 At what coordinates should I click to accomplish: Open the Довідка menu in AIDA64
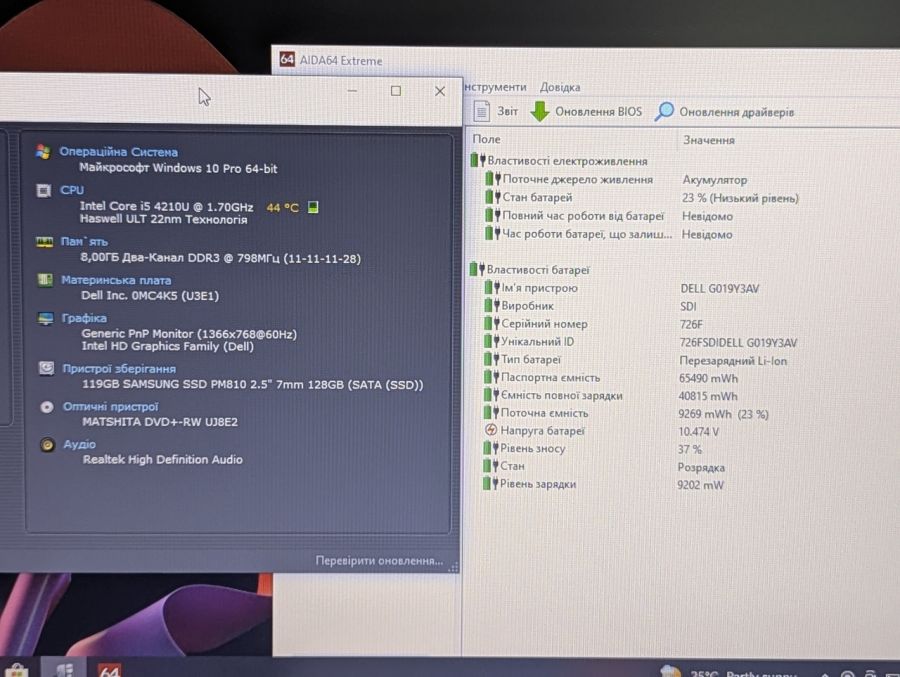[560, 87]
